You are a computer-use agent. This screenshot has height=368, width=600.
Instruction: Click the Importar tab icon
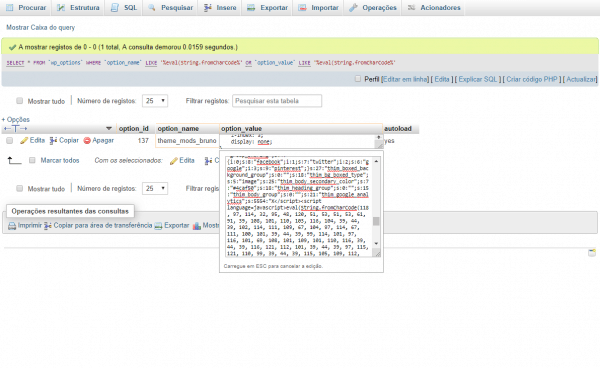302,8
